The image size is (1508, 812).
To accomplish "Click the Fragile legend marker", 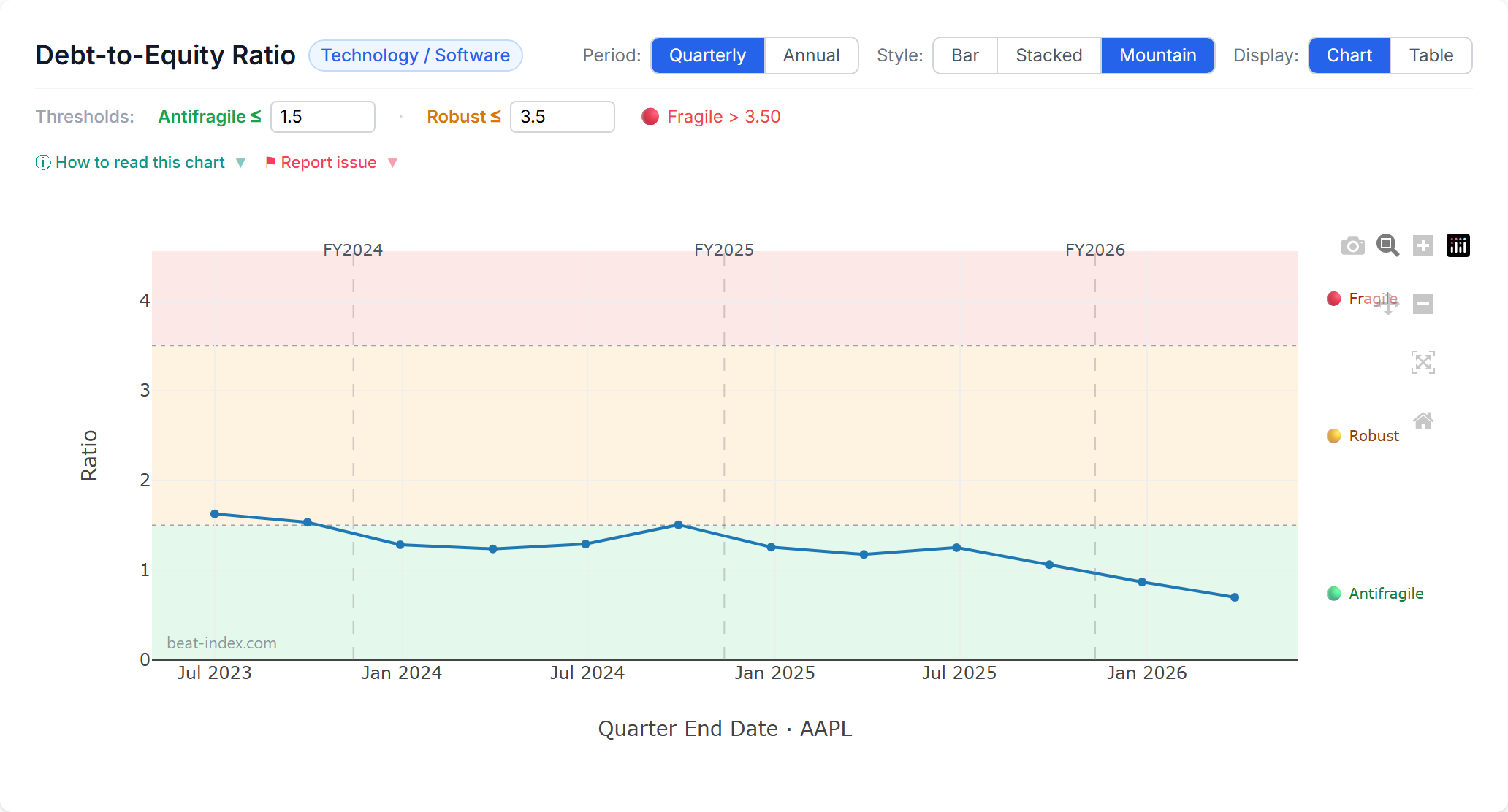I will 1333,299.
